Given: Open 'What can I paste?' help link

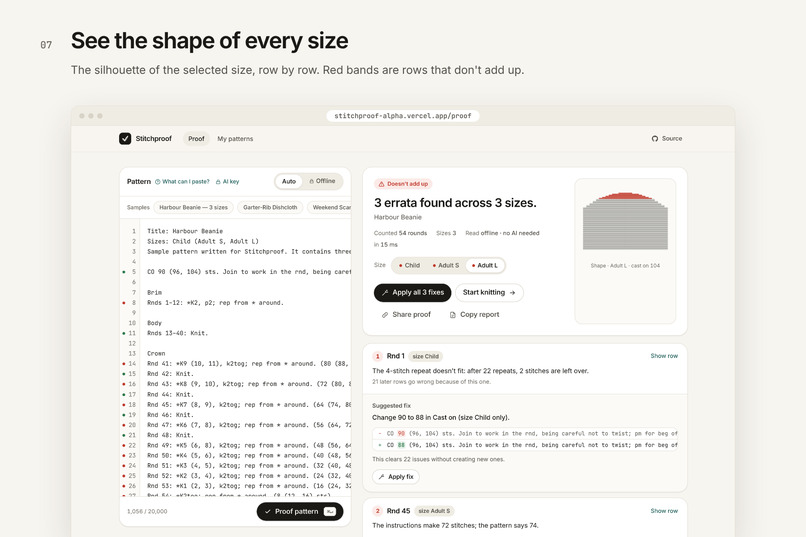Looking at the screenshot, I should (x=182, y=181).
